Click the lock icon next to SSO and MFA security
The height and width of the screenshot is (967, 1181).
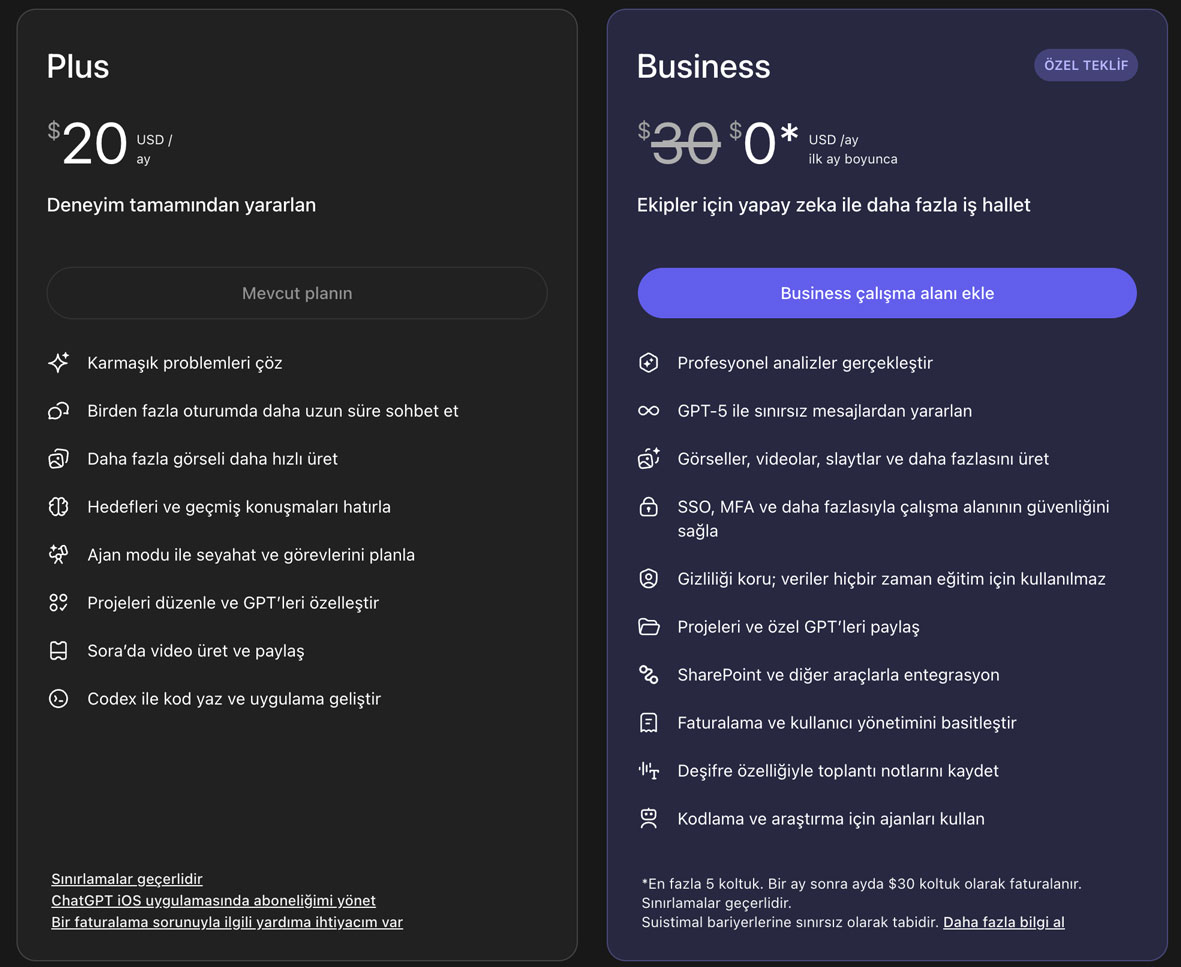point(649,507)
